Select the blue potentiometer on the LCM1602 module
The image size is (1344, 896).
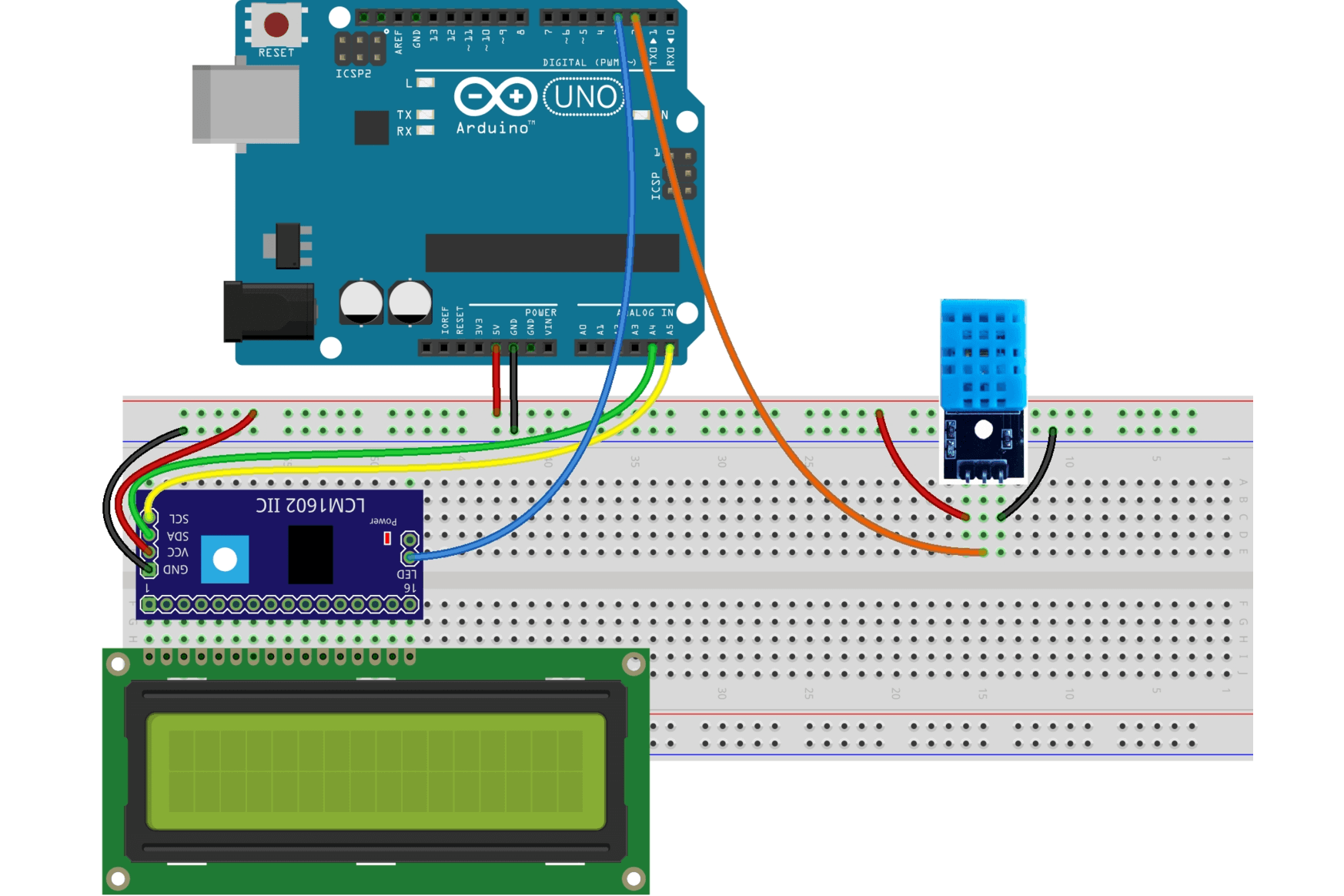coord(225,560)
